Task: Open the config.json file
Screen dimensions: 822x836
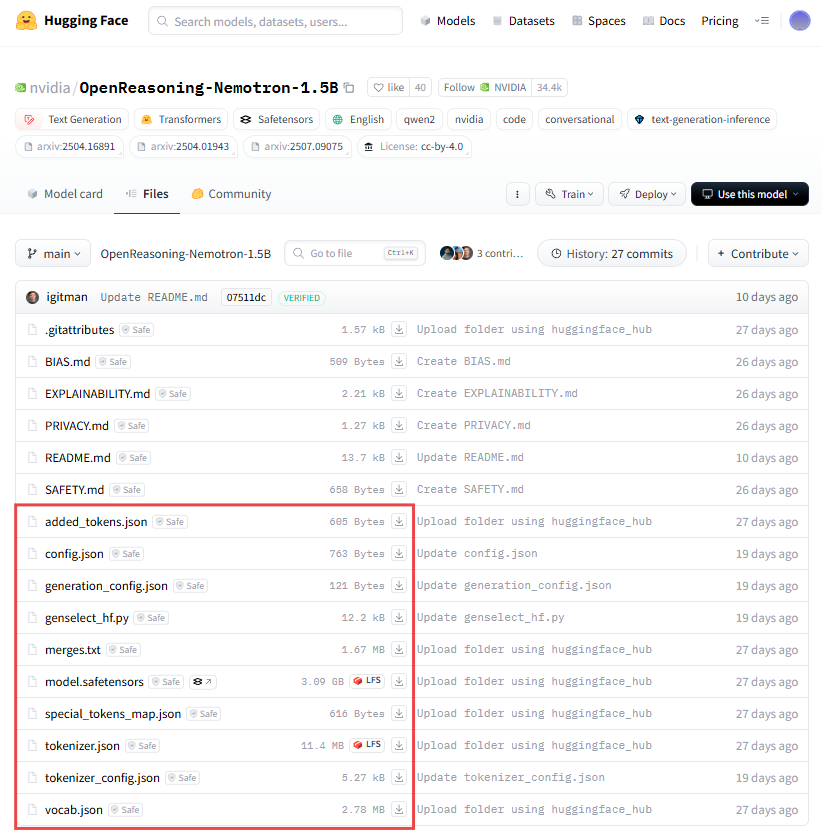Action: click(74, 554)
